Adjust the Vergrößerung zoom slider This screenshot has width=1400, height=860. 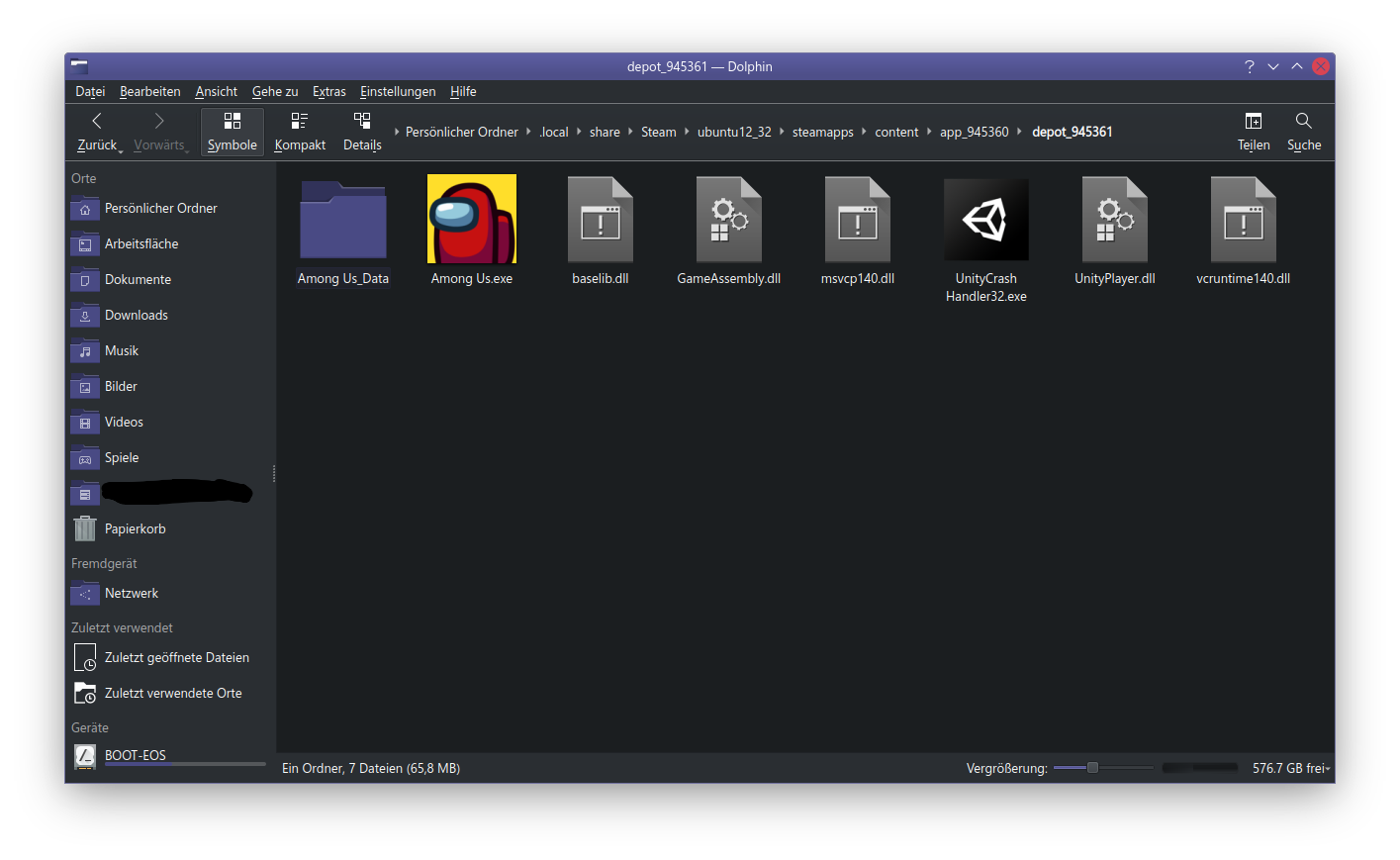click(1103, 768)
